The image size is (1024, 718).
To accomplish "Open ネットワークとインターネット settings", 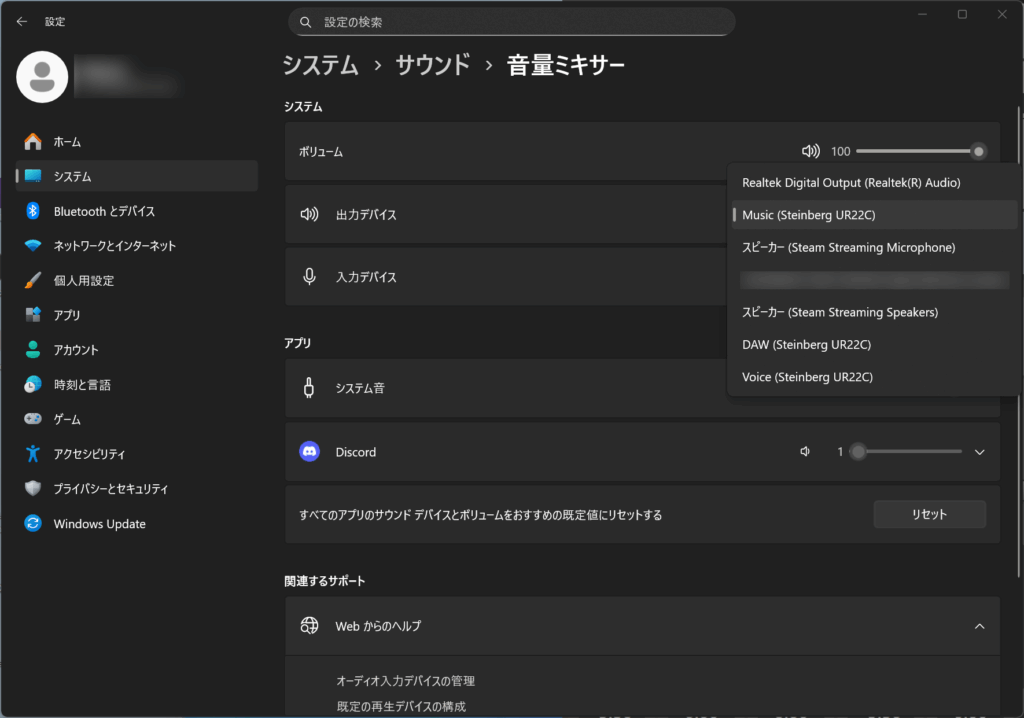I will (x=114, y=246).
